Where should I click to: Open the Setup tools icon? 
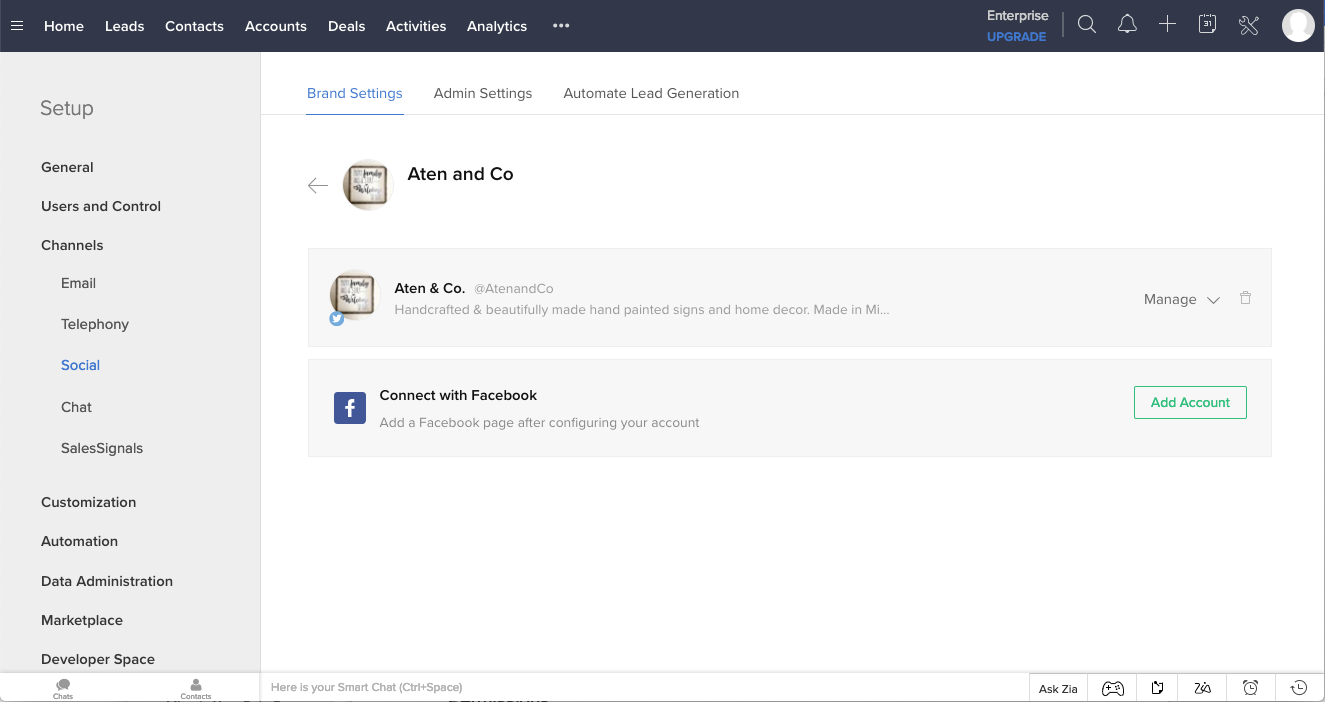point(1248,24)
